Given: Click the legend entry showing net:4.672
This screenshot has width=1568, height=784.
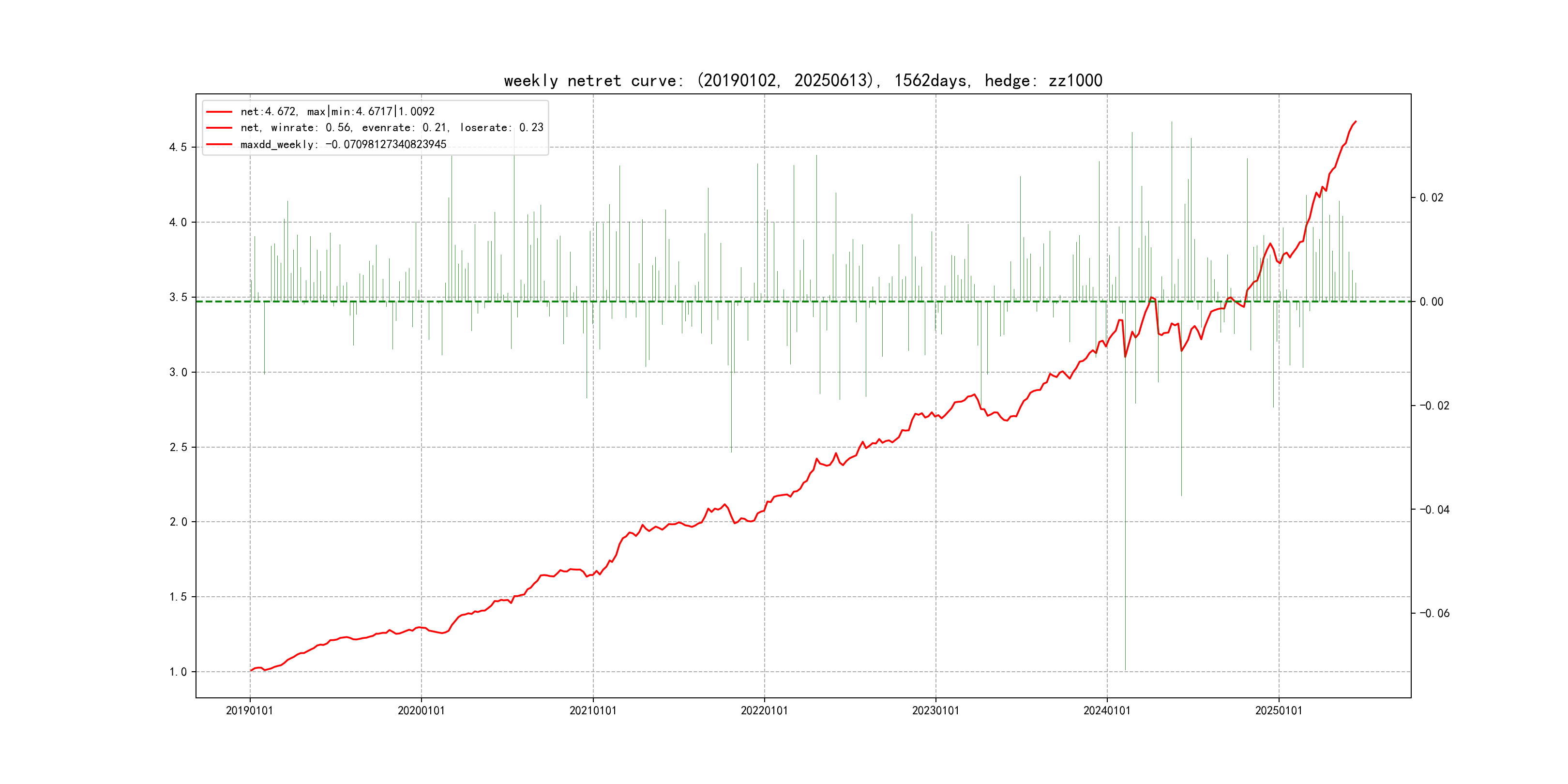Looking at the screenshot, I should (x=337, y=111).
